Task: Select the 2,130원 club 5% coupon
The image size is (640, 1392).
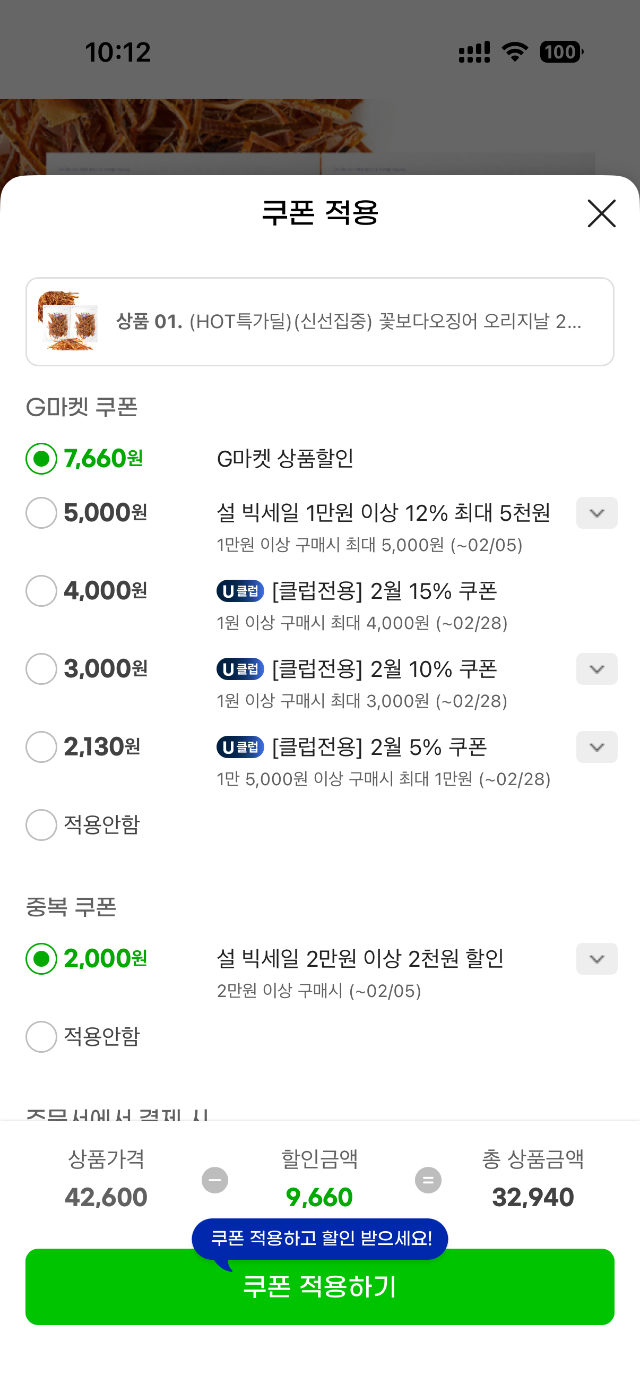Action: (x=41, y=747)
